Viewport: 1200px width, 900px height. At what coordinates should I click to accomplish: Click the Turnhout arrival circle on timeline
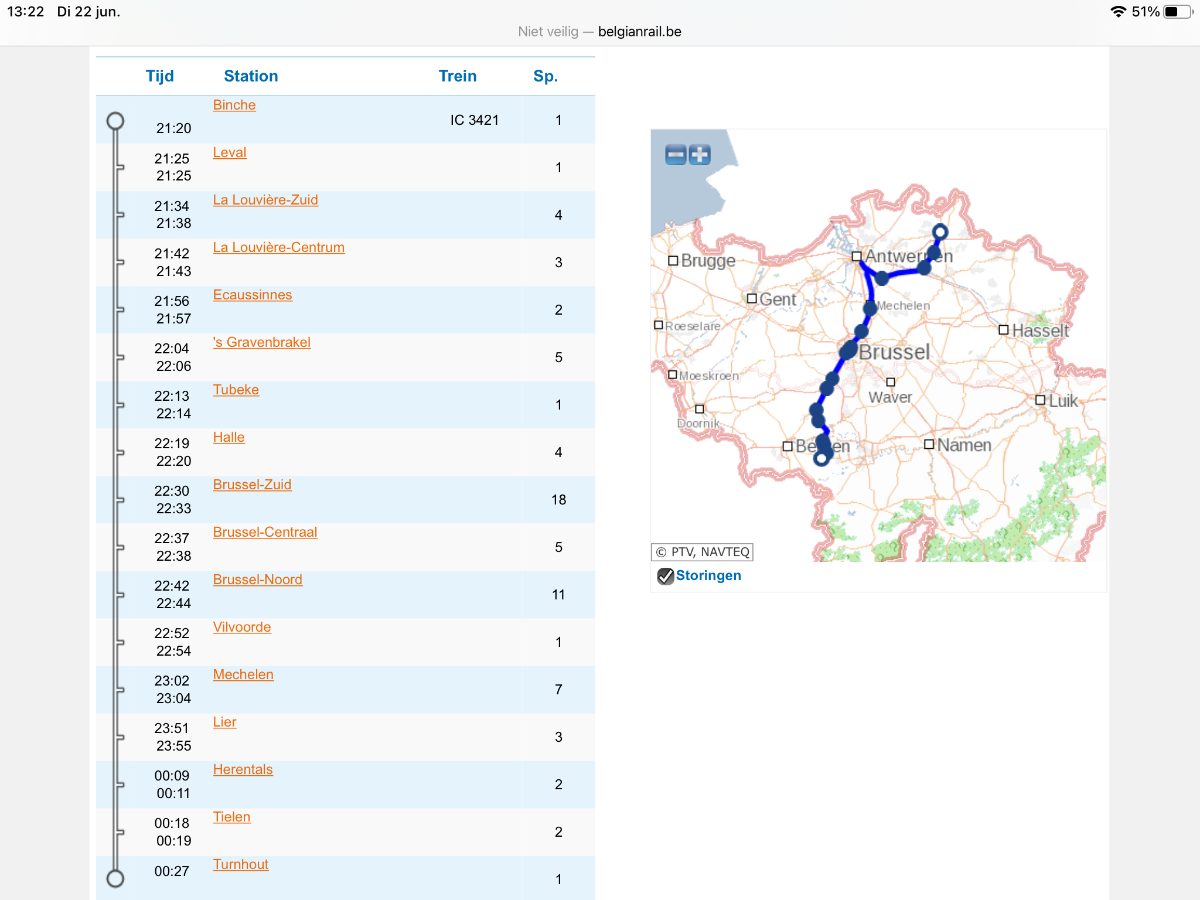(115, 878)
